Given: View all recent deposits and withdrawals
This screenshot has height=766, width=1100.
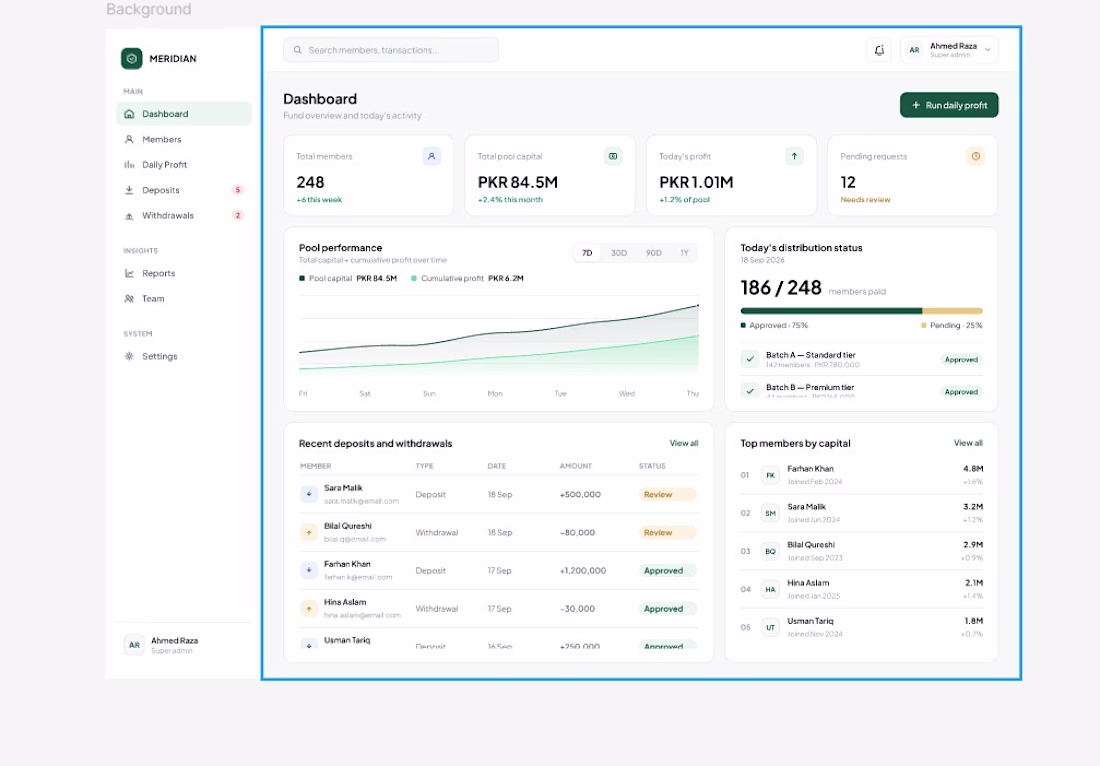Looking at the screenshot, I should [684, 443].
